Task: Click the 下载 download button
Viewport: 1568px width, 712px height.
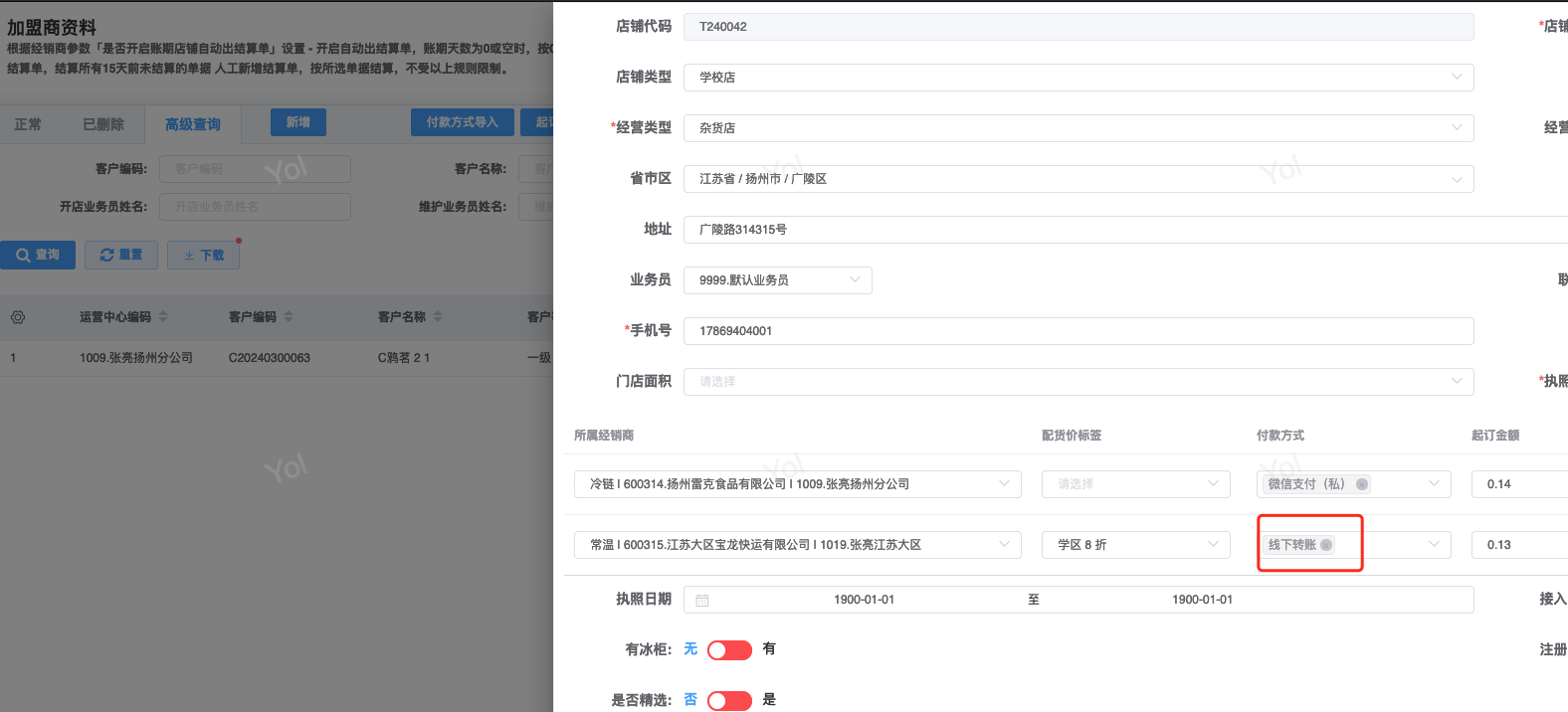Action: pyautogui.click(x=203, y=256)
